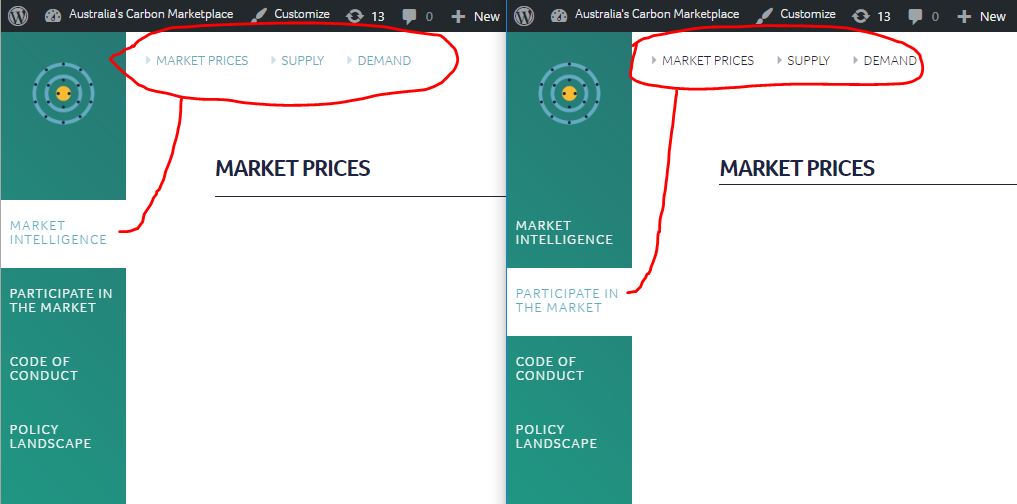Open highlighted Participate in the Market in the right sidebar
Screen dimensions: 1017x504
coord(567,300)
